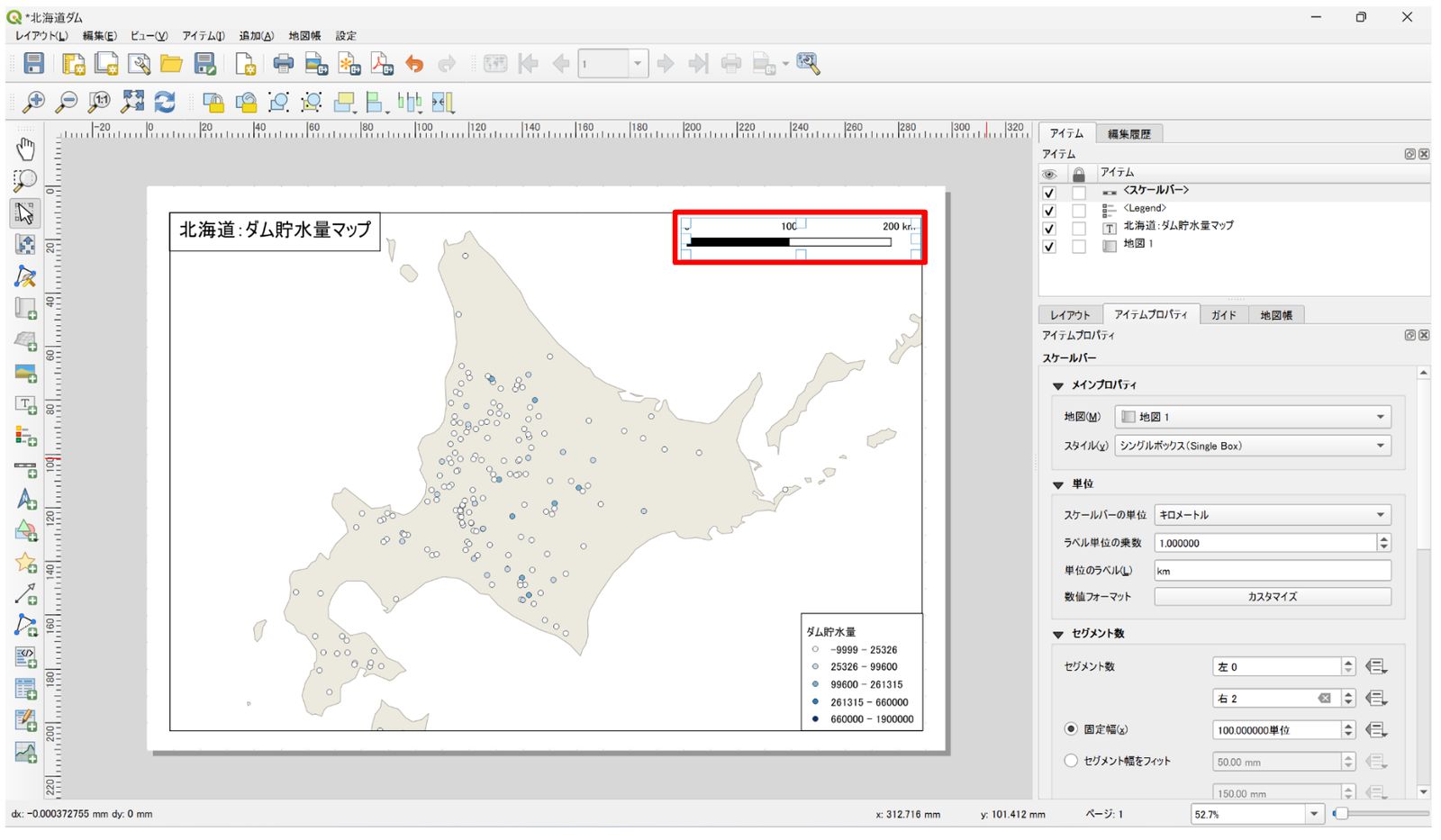Select the 固定幅 radio button
The width and height of the screenshot is (1441, 840).
pos(1071,729)
